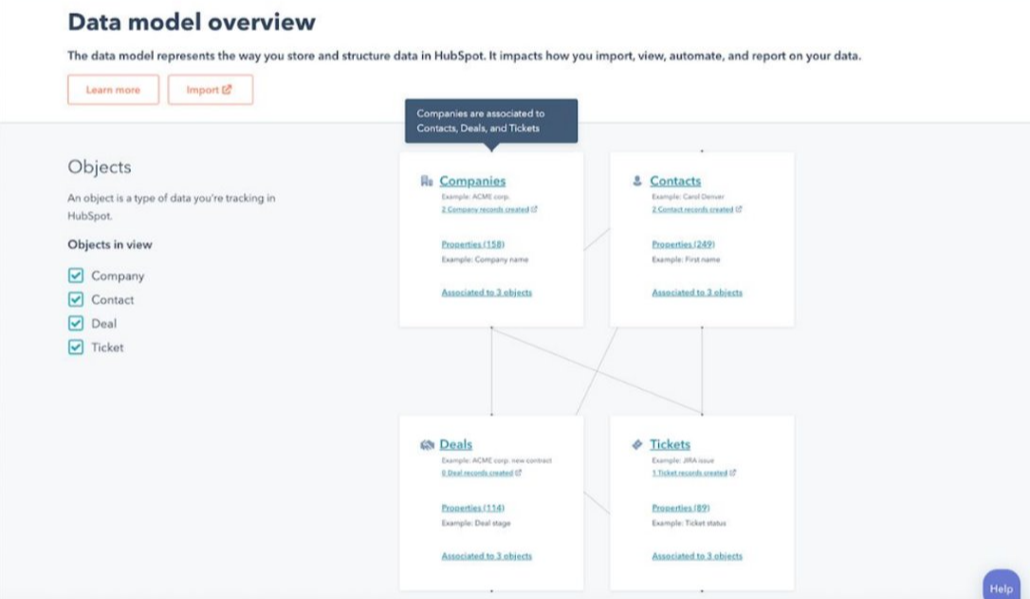Open the Deals object link
This screenshot has width=1030, height=599.
[456, 445]
